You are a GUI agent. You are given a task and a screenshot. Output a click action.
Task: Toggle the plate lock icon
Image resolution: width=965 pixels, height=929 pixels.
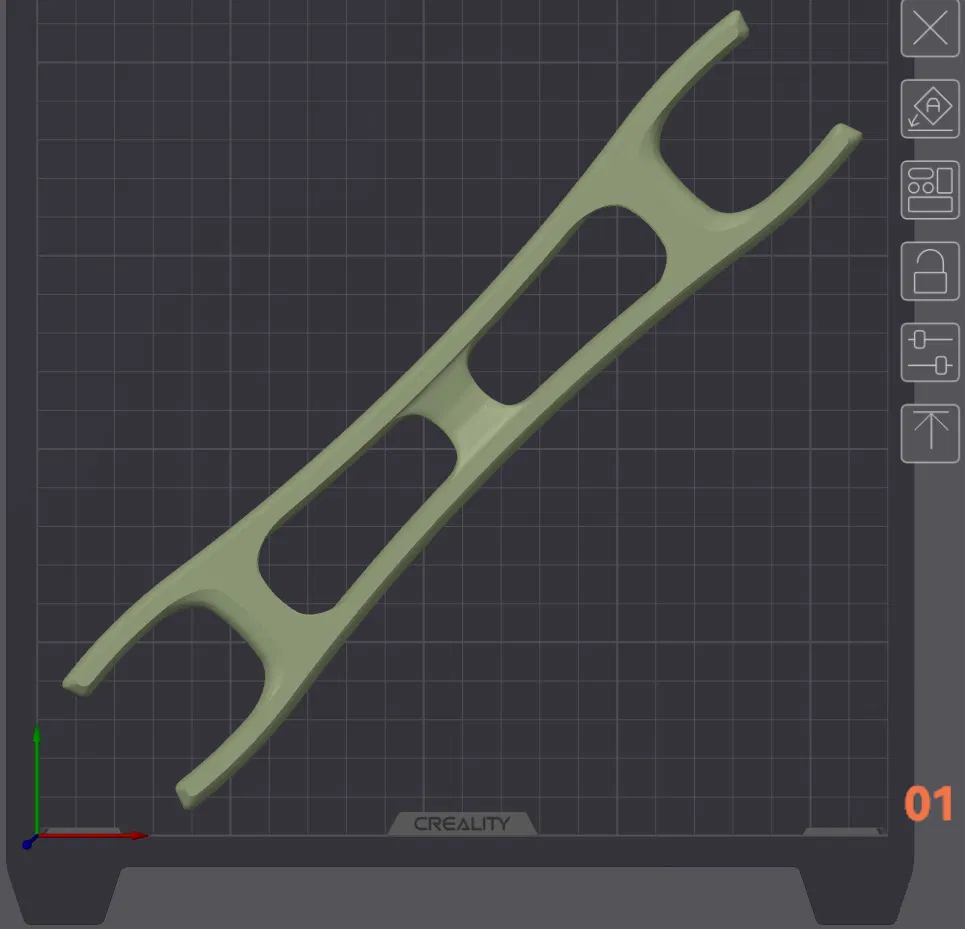930,271
